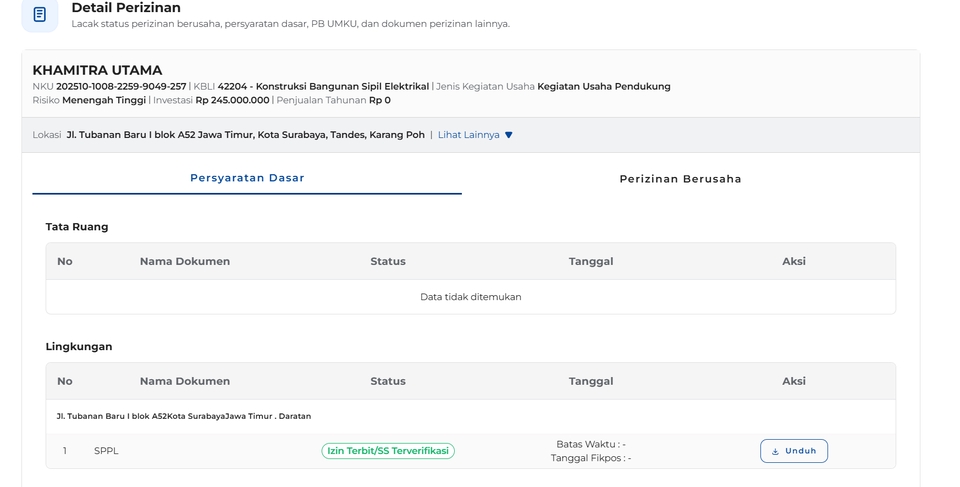Image resolution: width=960 pixels, height=487 pixels.
Task: Click the download icon in the Unduh button
Action: click(x=775, y=451)
